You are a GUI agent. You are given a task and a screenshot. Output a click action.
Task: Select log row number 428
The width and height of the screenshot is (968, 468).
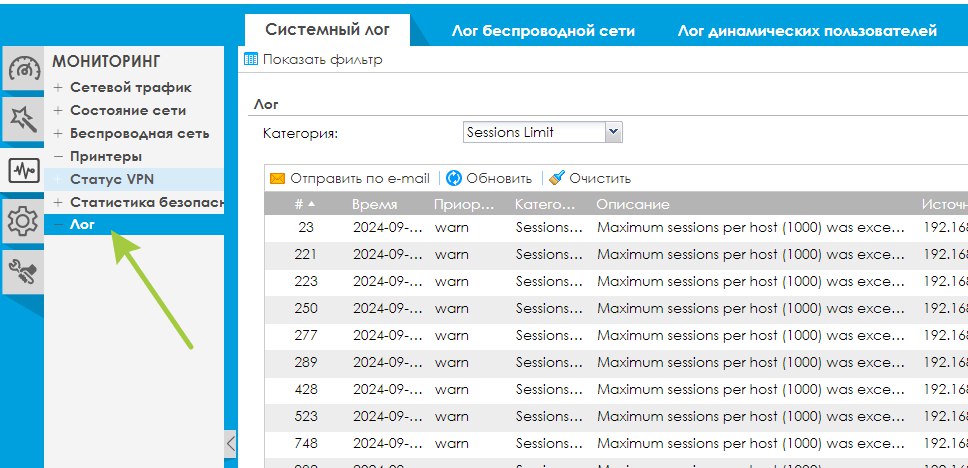616,390
